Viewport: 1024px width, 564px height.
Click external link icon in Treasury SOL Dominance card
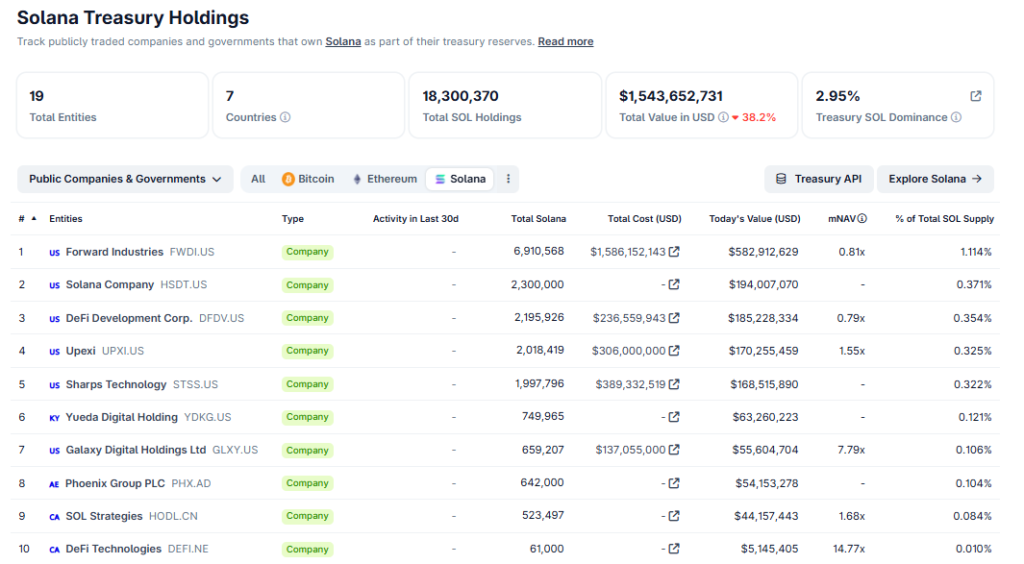975,96
